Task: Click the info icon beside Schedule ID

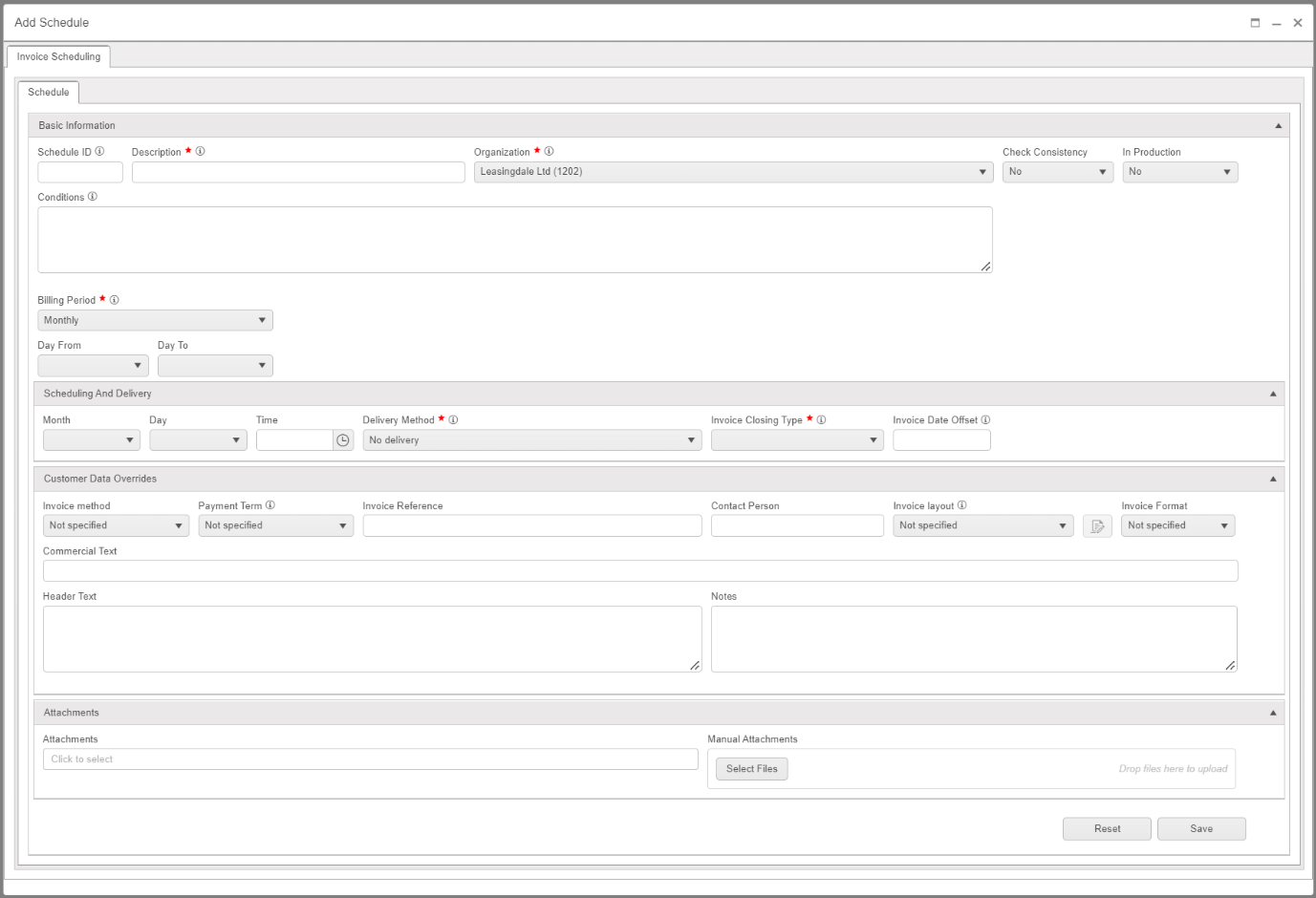Action: [x=99, y=151]
